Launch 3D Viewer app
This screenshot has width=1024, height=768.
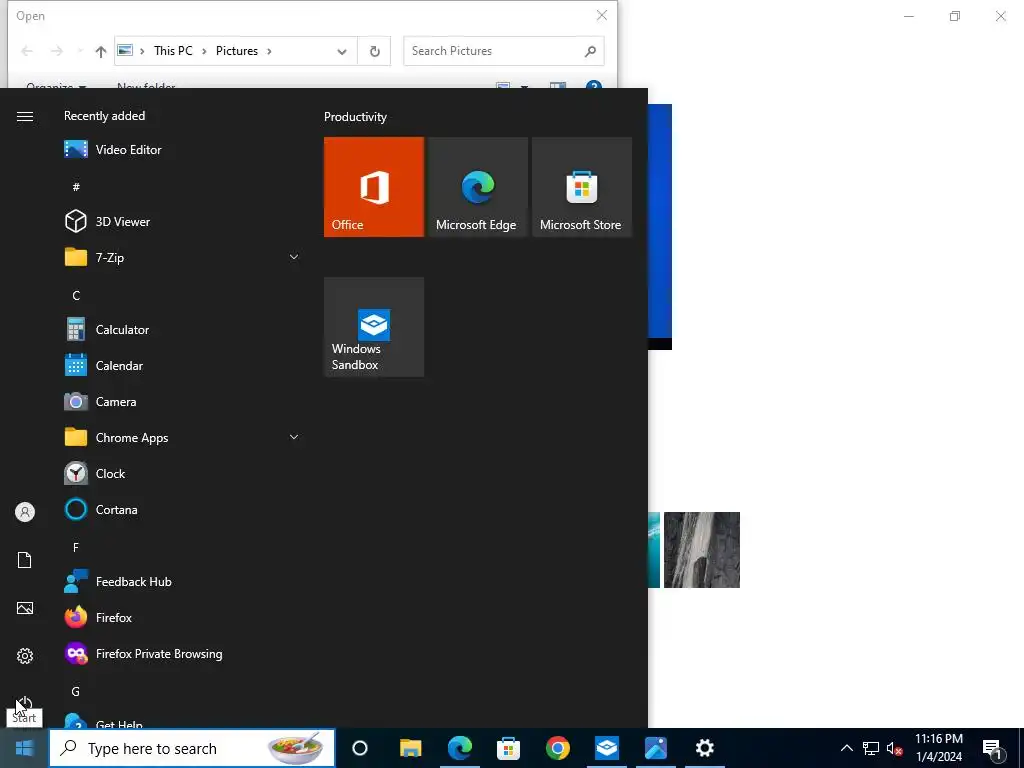tap(183, 221)
